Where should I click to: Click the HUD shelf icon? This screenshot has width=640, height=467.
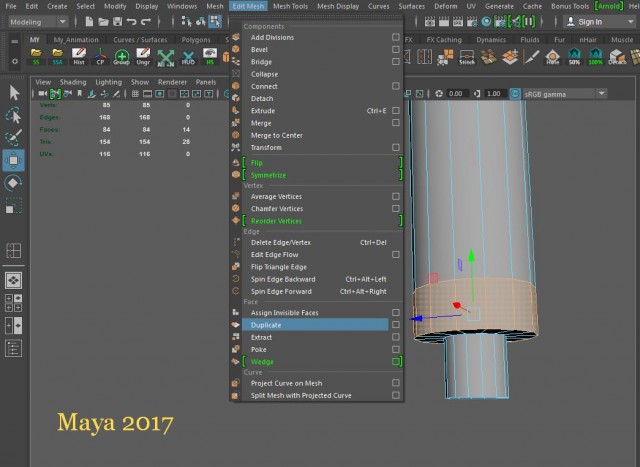188,57
